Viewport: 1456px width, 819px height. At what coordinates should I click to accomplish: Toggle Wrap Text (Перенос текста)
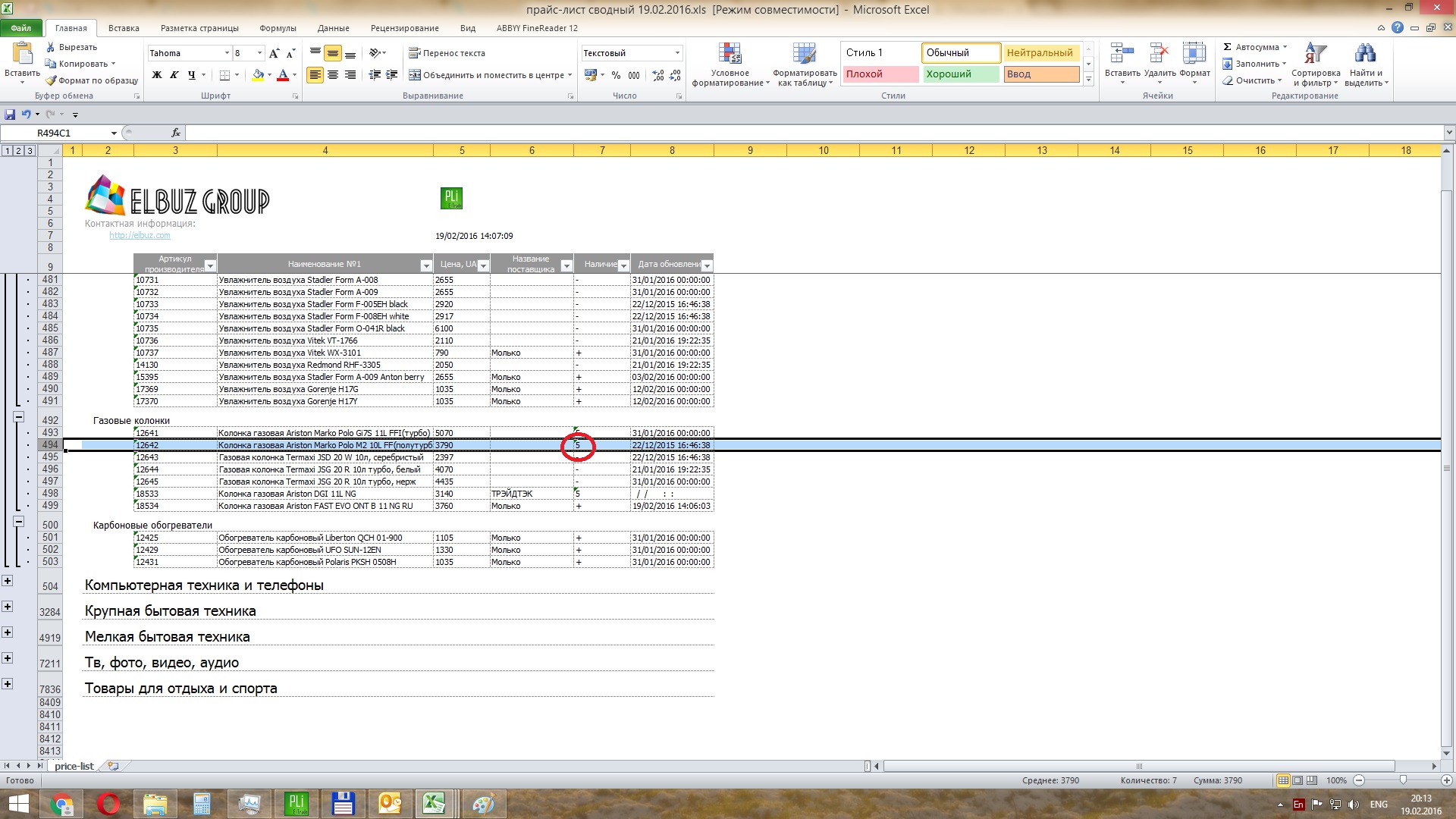pos(447,53)
